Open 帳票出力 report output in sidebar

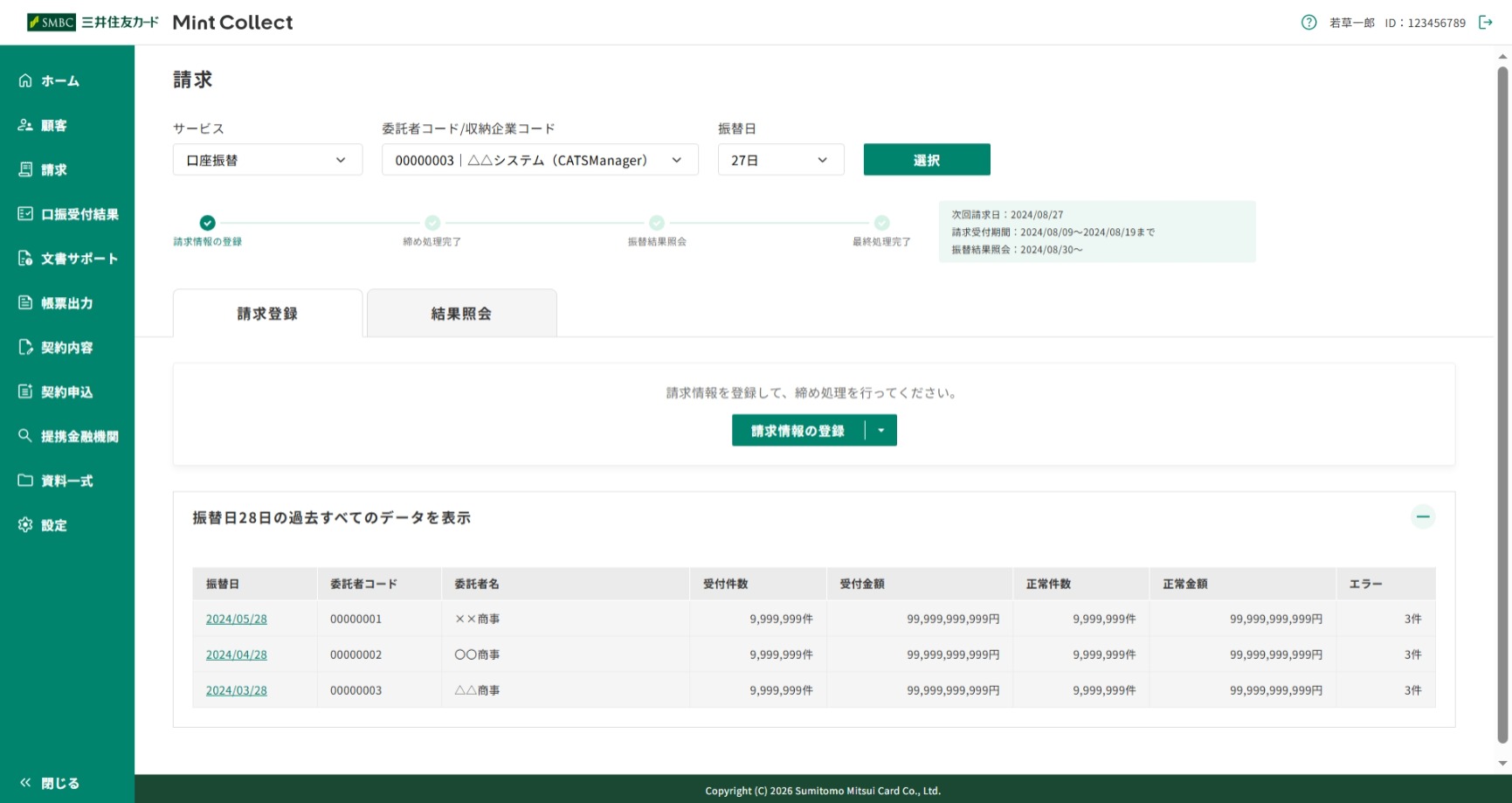click(x=67, y=303)
